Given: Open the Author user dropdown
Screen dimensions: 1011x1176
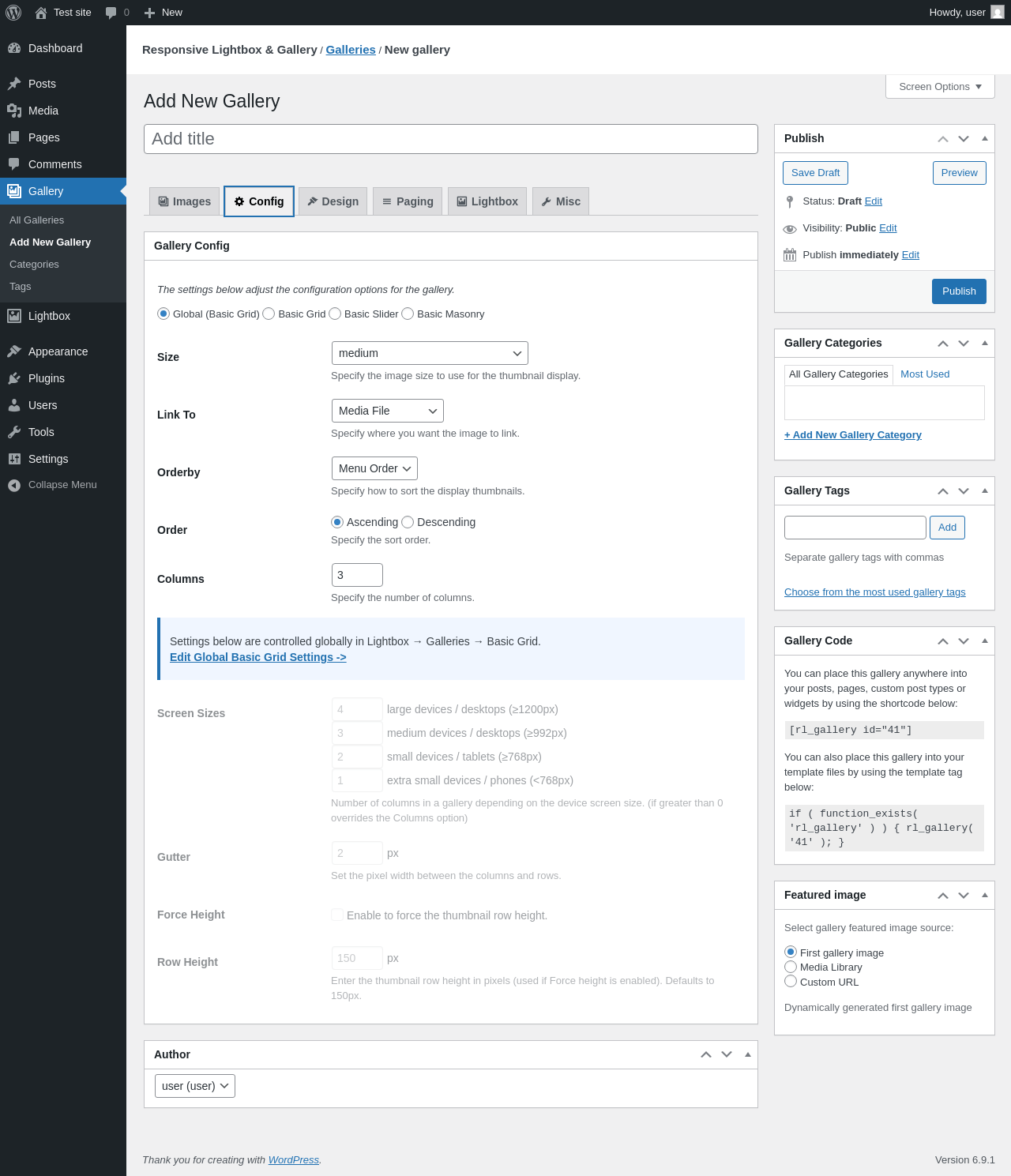Looking at the screenshot, I should [x=195, y=1086].
